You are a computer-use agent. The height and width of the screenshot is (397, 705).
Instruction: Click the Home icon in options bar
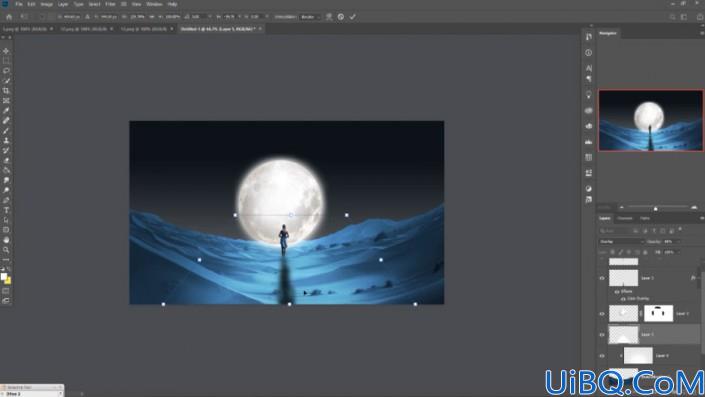tap(9, 17)
